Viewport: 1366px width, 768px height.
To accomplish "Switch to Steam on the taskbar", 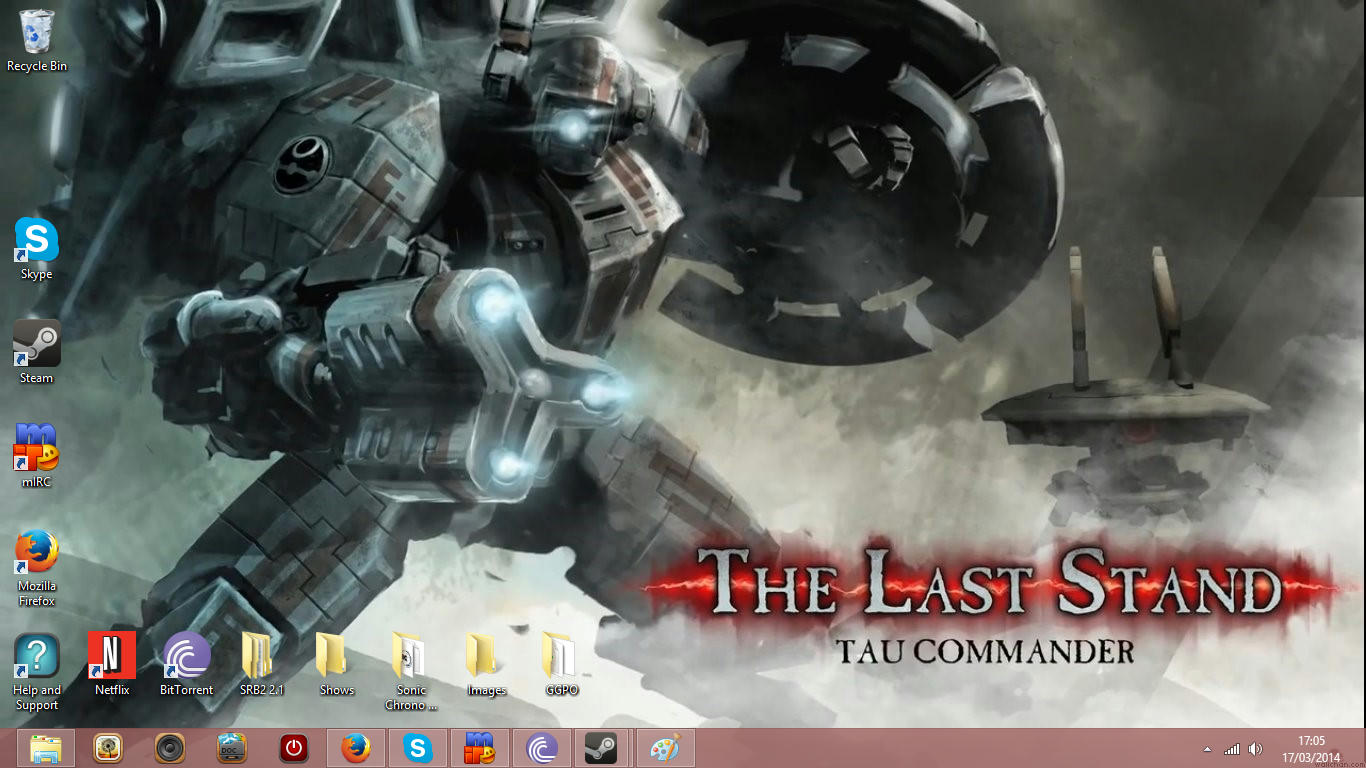I will (x=601, y=749).
